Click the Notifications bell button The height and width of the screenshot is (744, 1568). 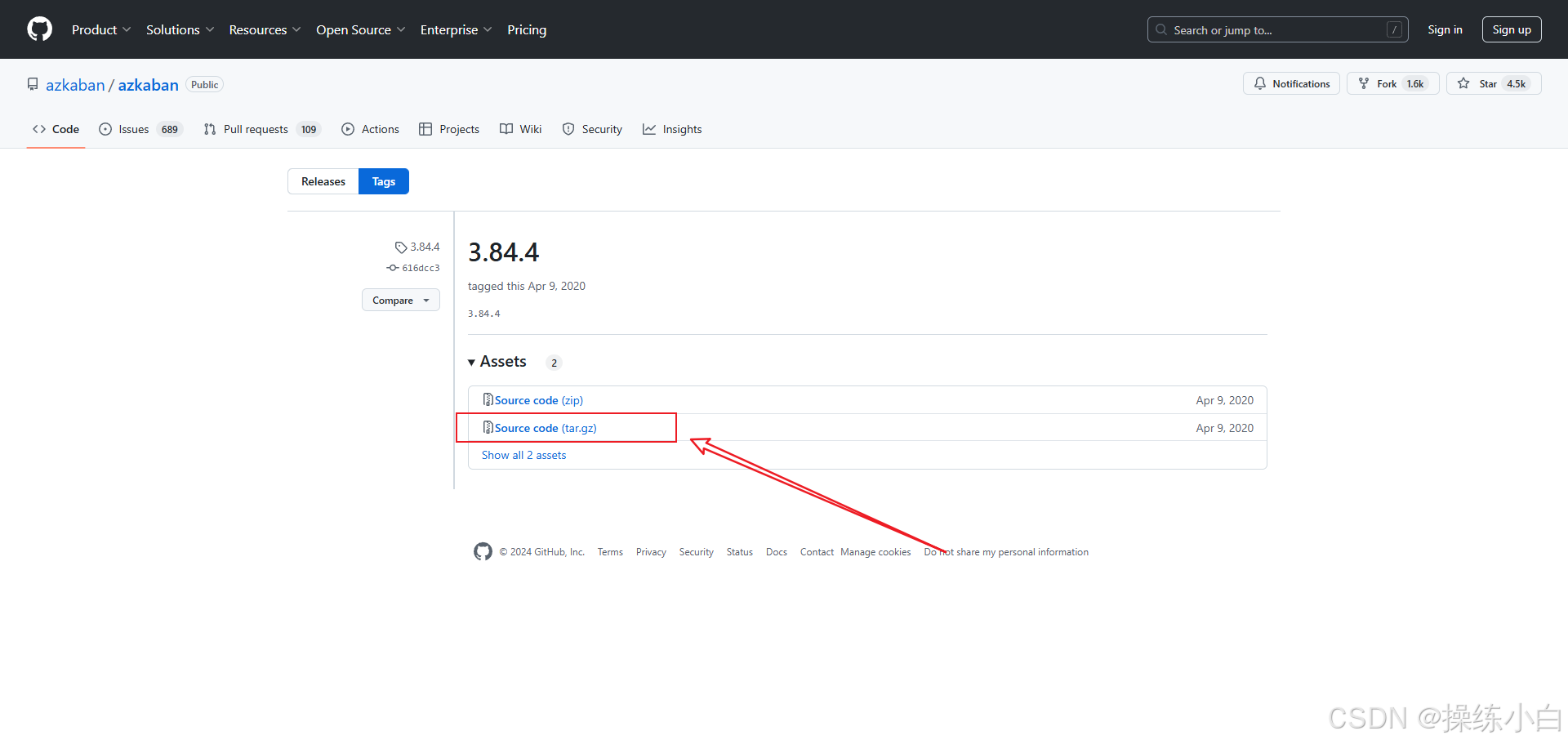[1291, 83]
